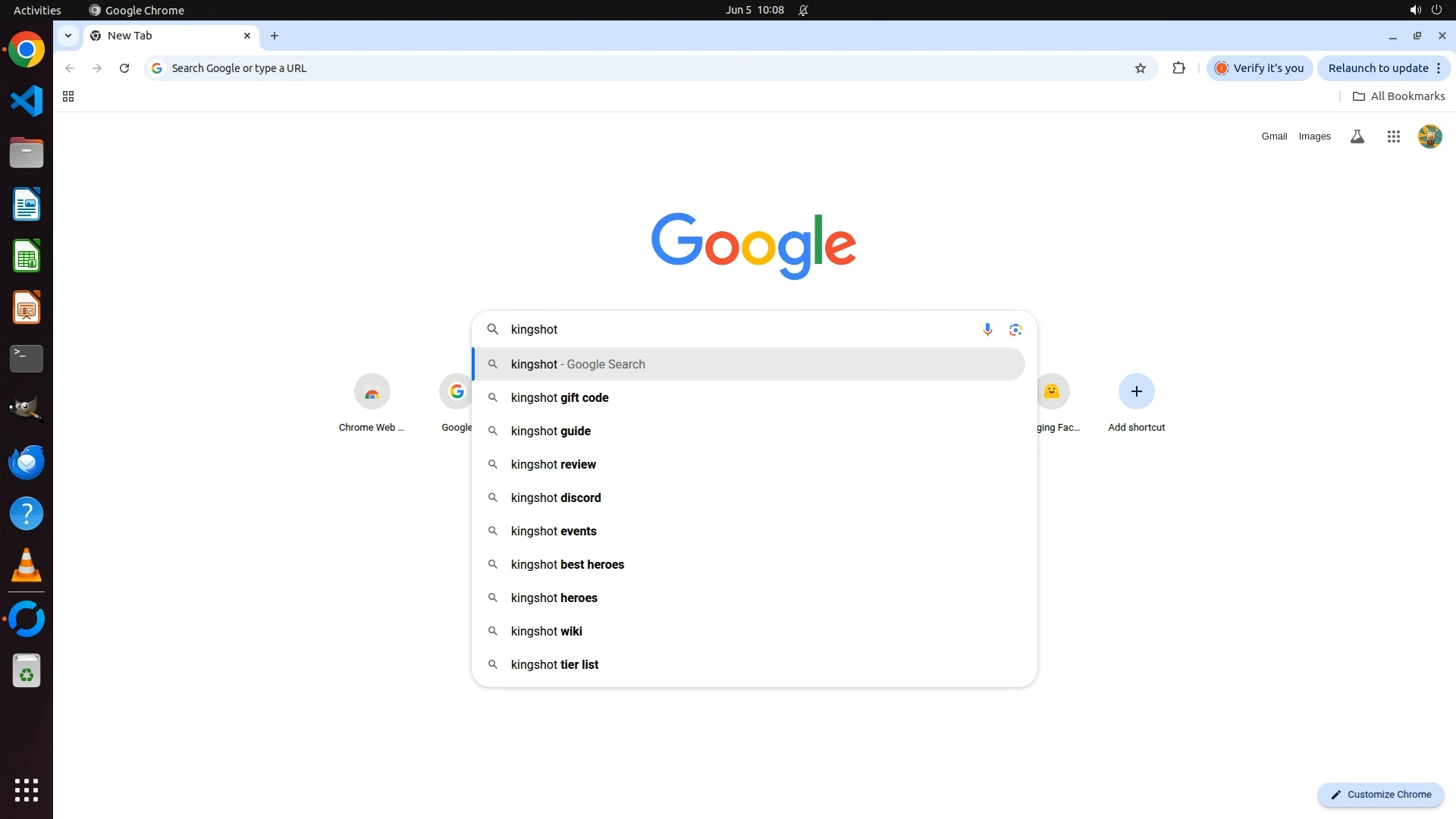Click the Gmail link
The image size is (1456, 819).
[1274, 136]
